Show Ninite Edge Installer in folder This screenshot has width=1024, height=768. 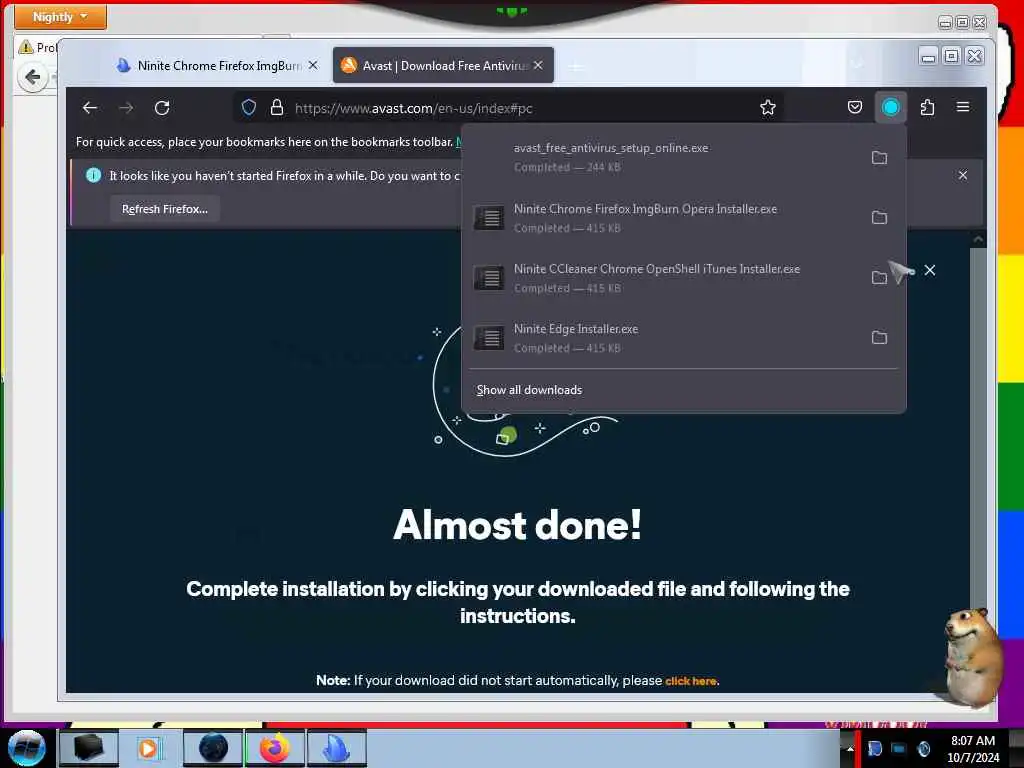[x=879, y=338]
